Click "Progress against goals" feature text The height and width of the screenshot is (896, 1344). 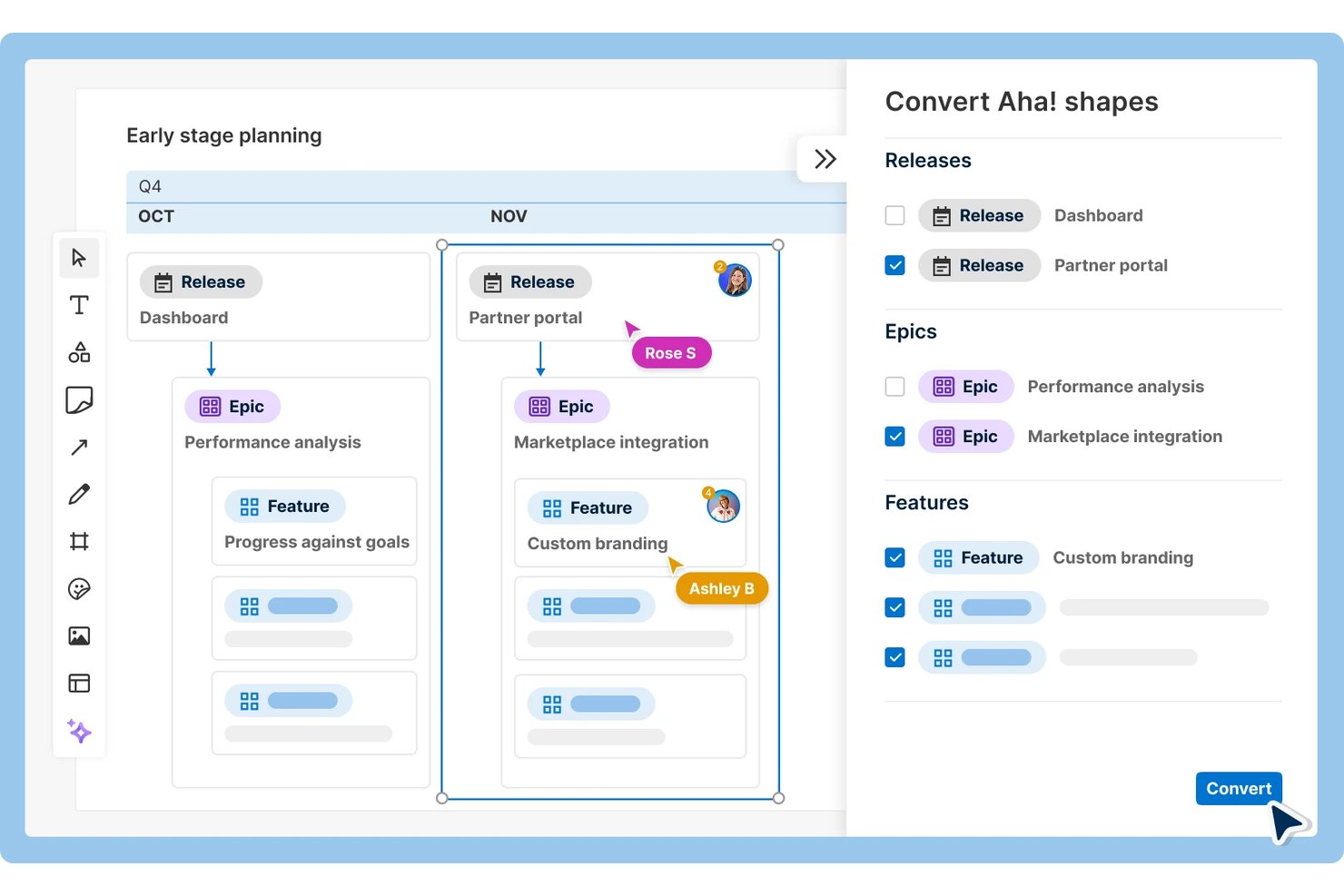click(317, 542)
